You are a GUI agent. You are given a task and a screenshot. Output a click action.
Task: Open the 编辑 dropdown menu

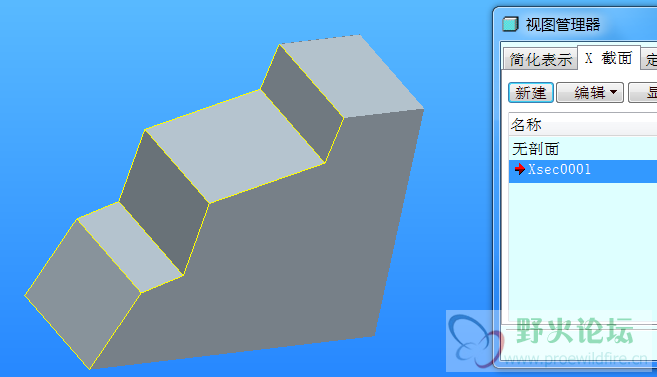pos(590,93)
